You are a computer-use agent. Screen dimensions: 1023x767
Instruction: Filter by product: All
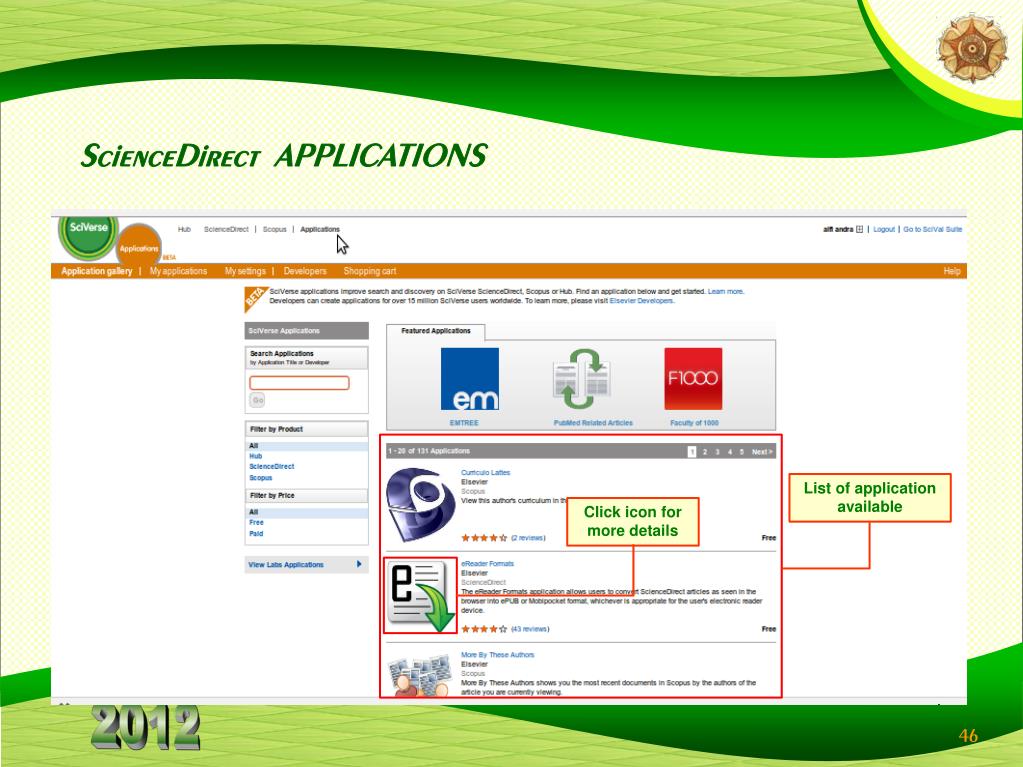(x=254, y=446)
